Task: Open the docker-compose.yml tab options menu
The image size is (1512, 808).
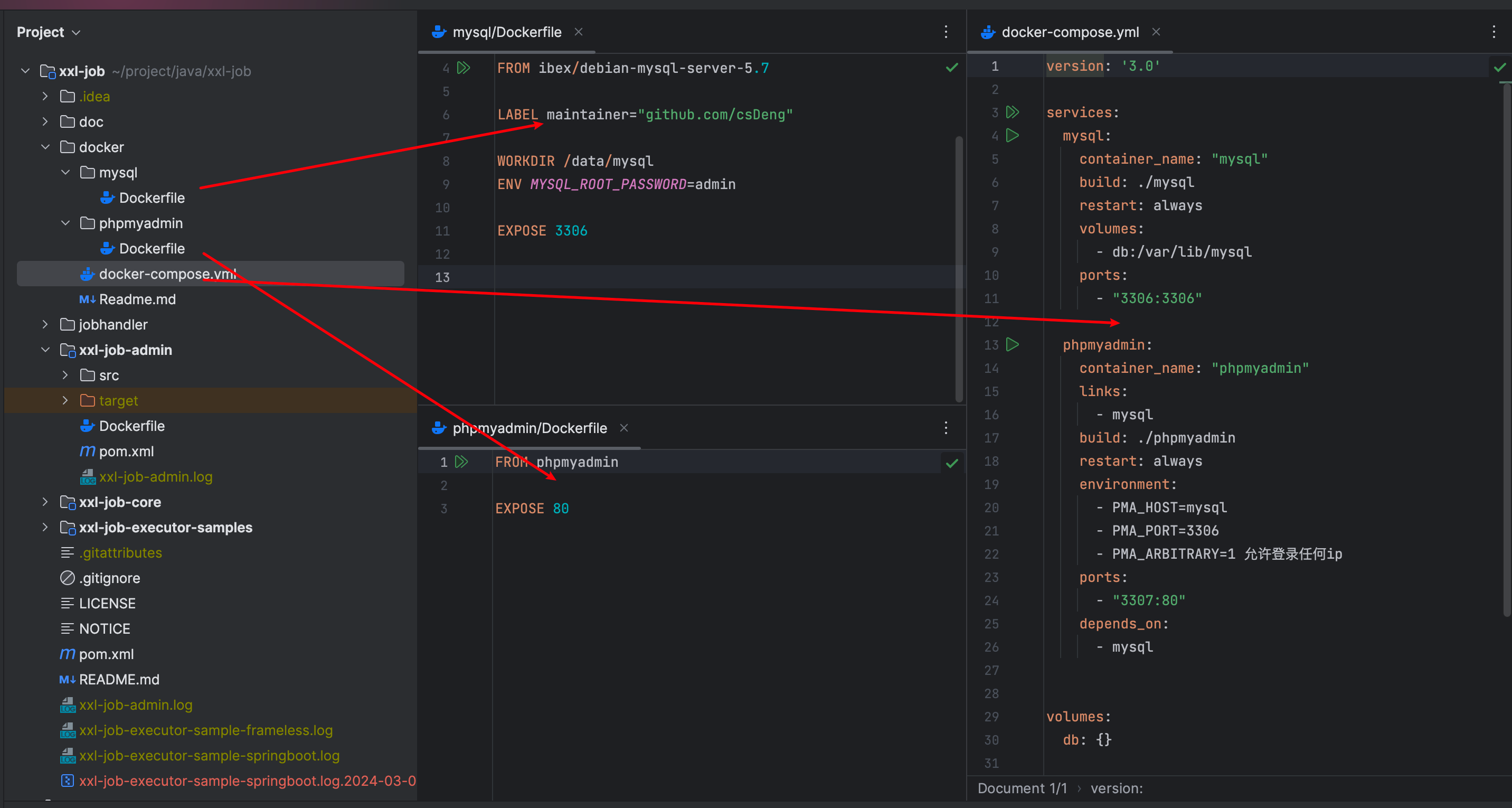Action: [1494, 32]
